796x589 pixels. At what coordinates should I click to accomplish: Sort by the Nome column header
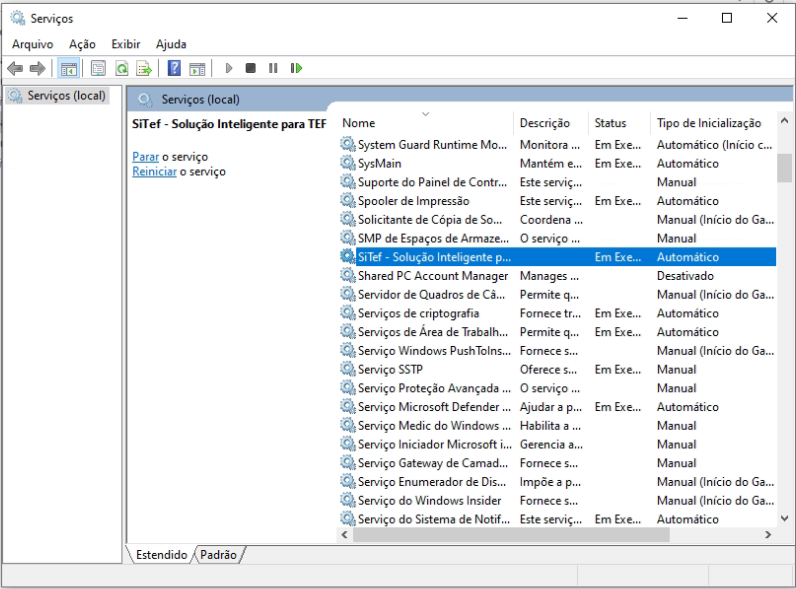tap(425, 123)
